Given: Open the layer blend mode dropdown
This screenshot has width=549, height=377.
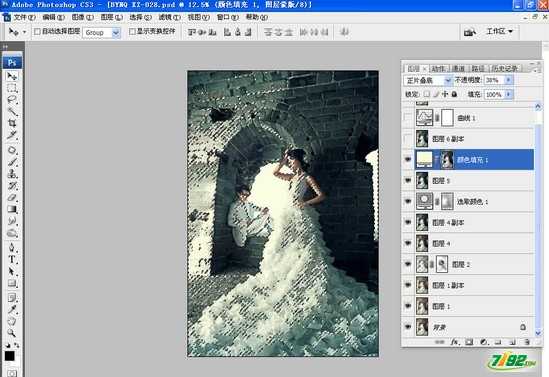Looking at the screenshot, I should click(428, 80).
